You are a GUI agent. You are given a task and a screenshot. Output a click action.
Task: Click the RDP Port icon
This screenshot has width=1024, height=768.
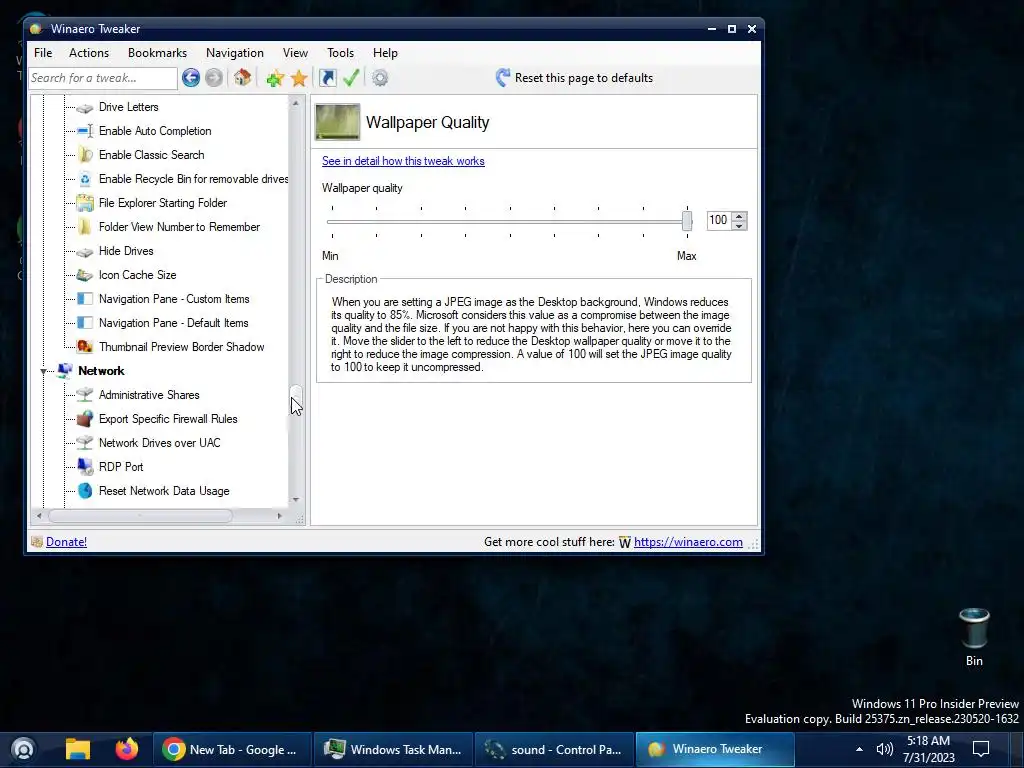(x=85, y=467)
